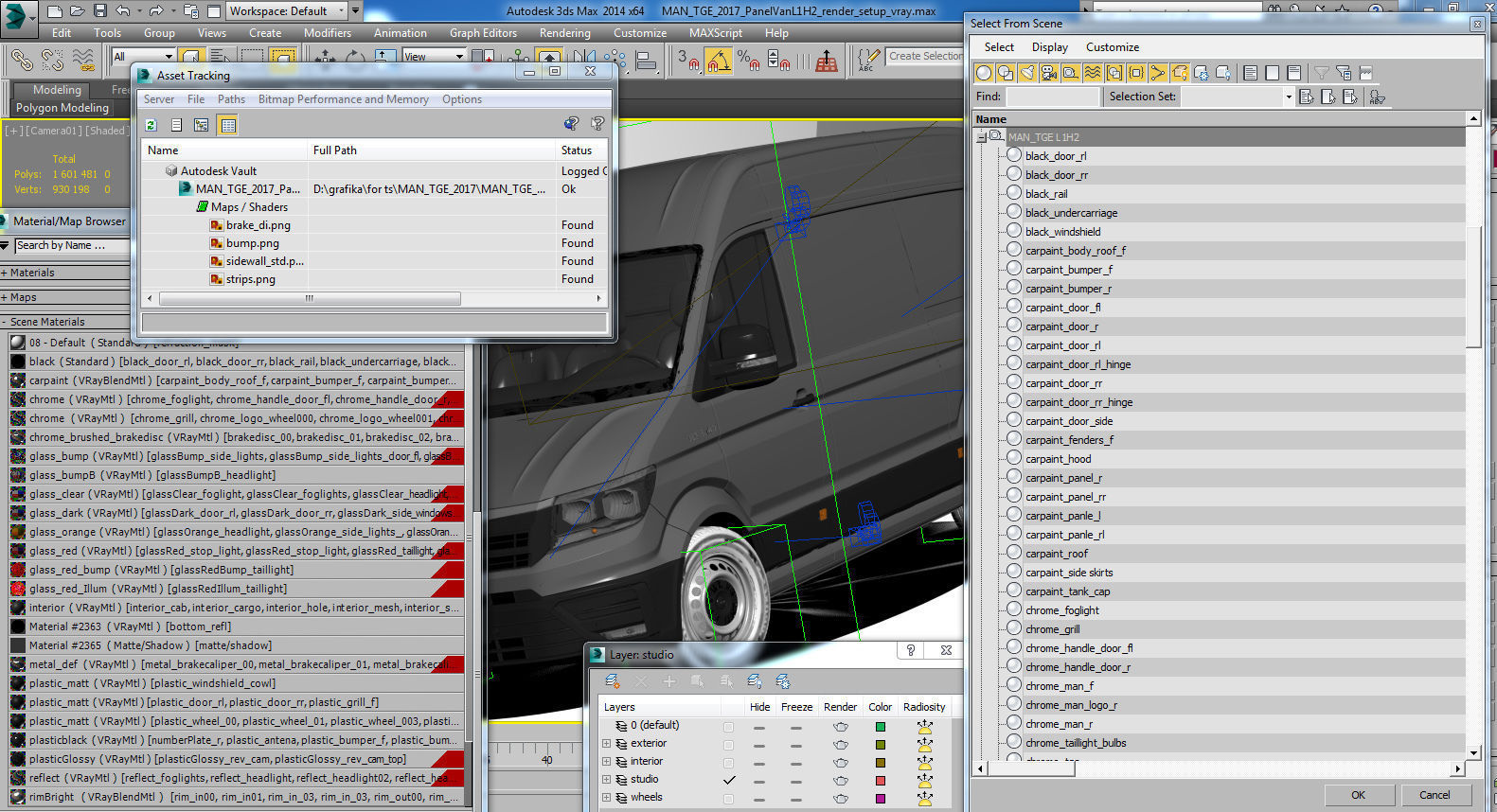This screenshot has height=812, width=1497.
Task: Toggle Display Shapes filter icon
Action: coord(1006,73)
